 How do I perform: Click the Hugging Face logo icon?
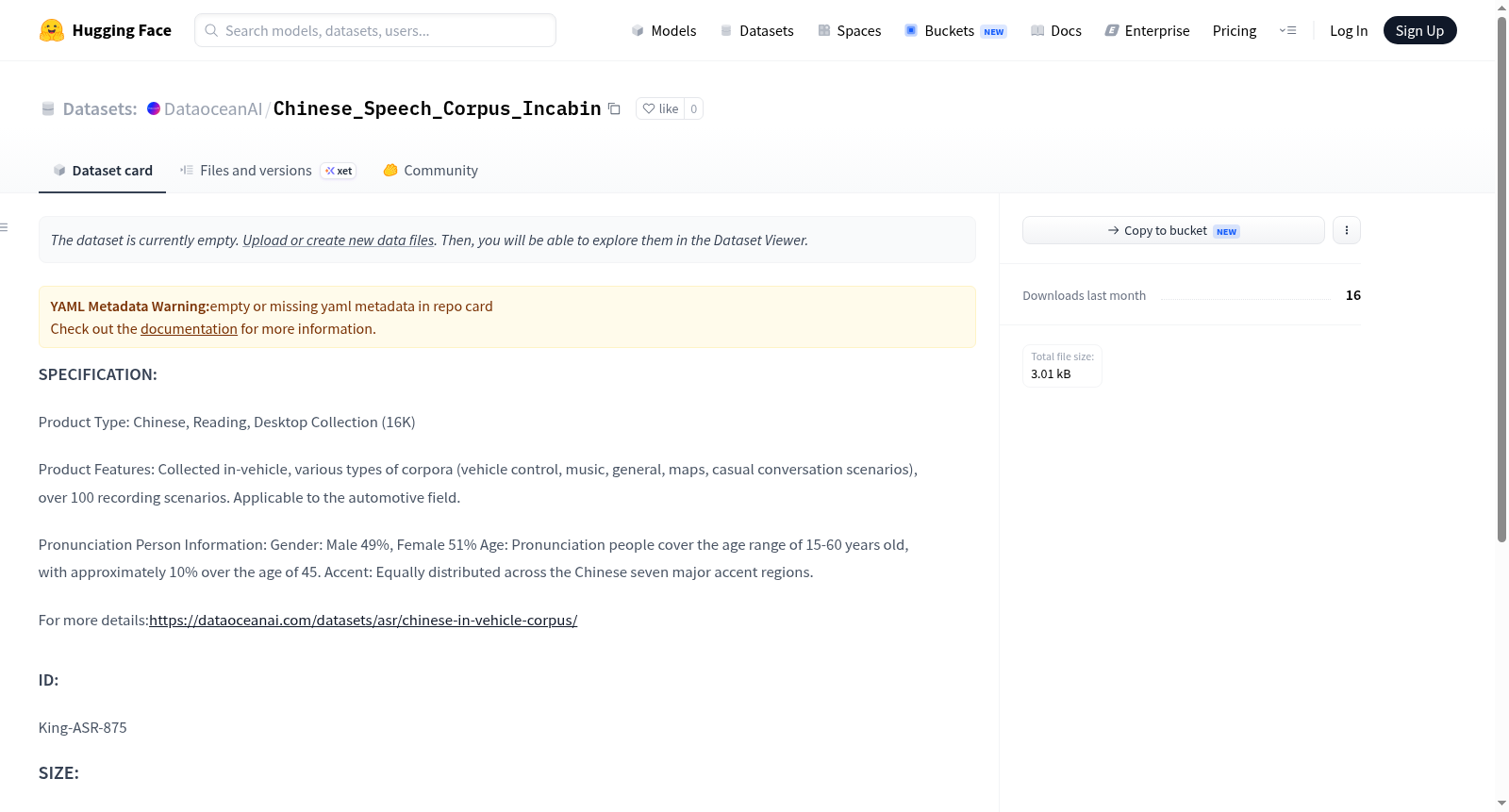coord(52,30)
